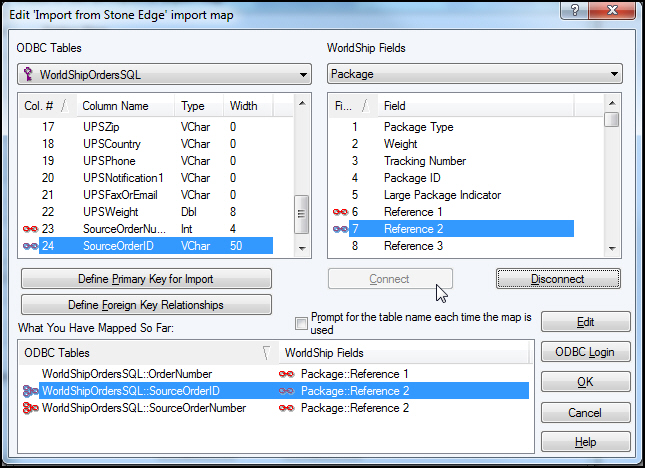
Task: Click ODBC columns scrollbar thumb
Action: pyautogui.click(x=302, y=214)
